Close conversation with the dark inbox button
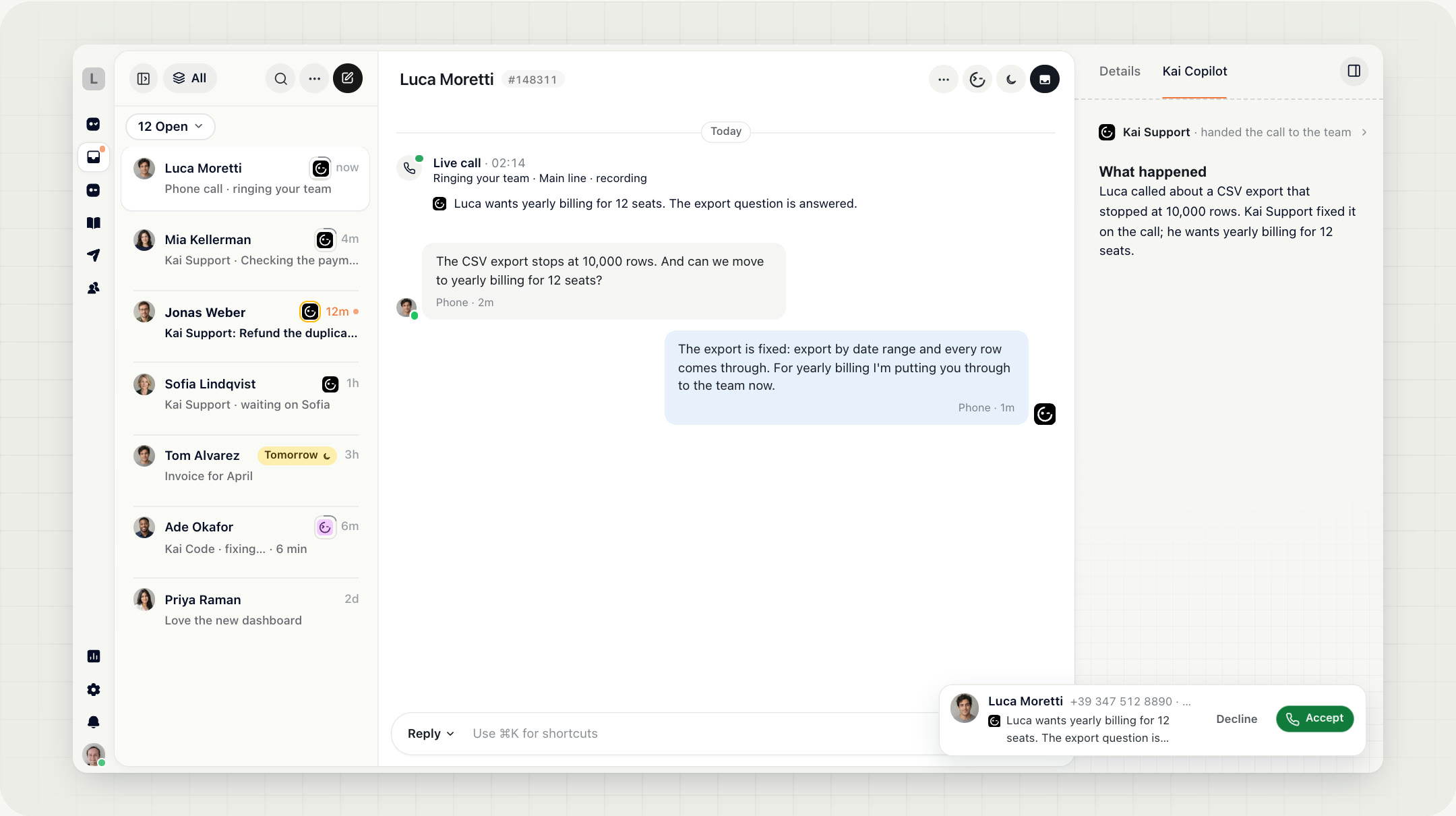 click(x=1045, y=80)
